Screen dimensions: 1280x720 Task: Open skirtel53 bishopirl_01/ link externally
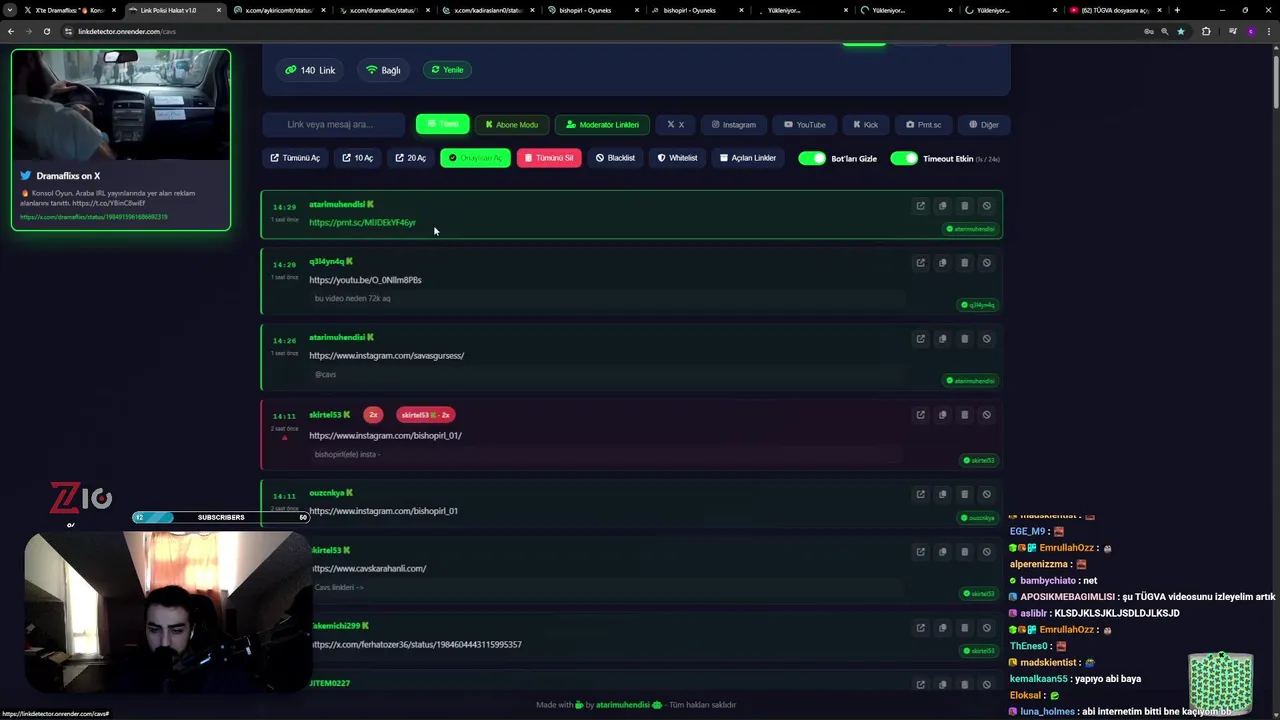tap(920, 415)
